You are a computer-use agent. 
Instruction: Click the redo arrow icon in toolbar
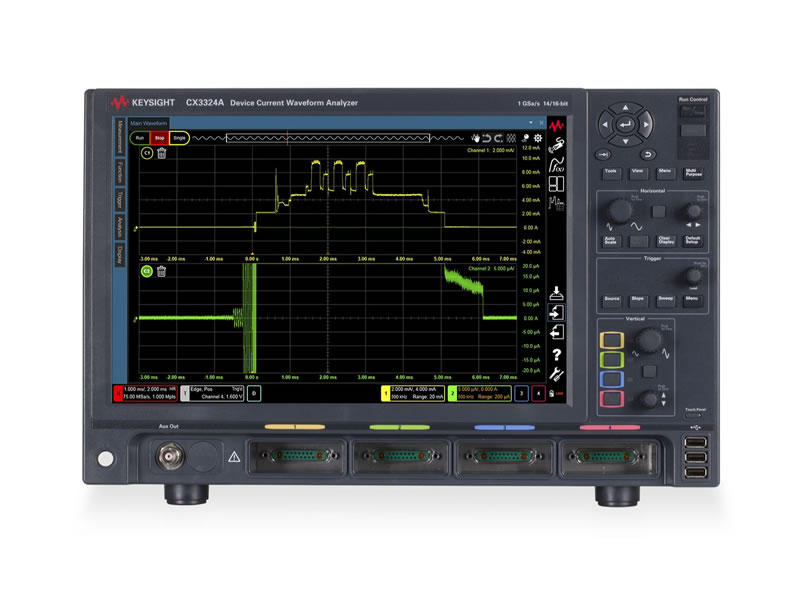click(x=498, y=138)
